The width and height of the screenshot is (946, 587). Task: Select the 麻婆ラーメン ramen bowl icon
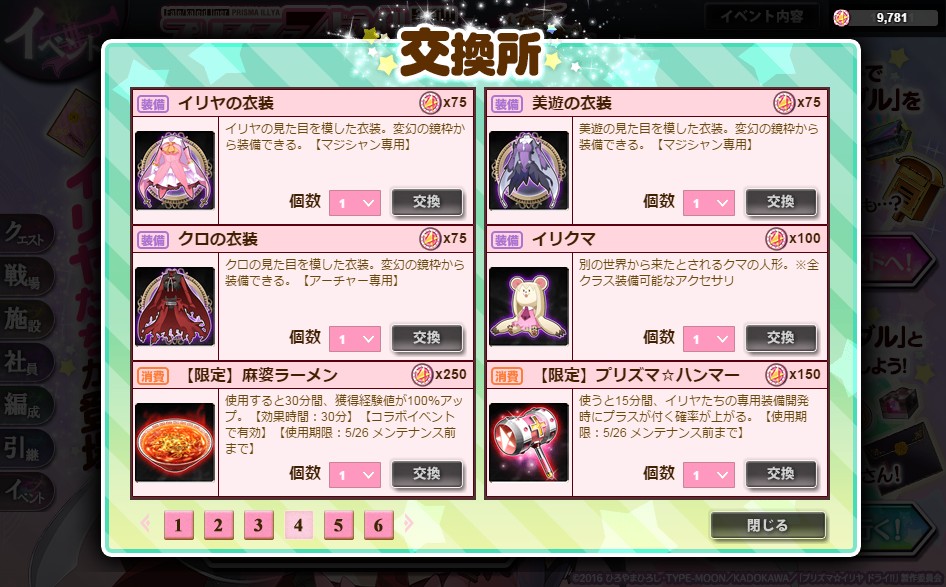click(x=175, y=442)
